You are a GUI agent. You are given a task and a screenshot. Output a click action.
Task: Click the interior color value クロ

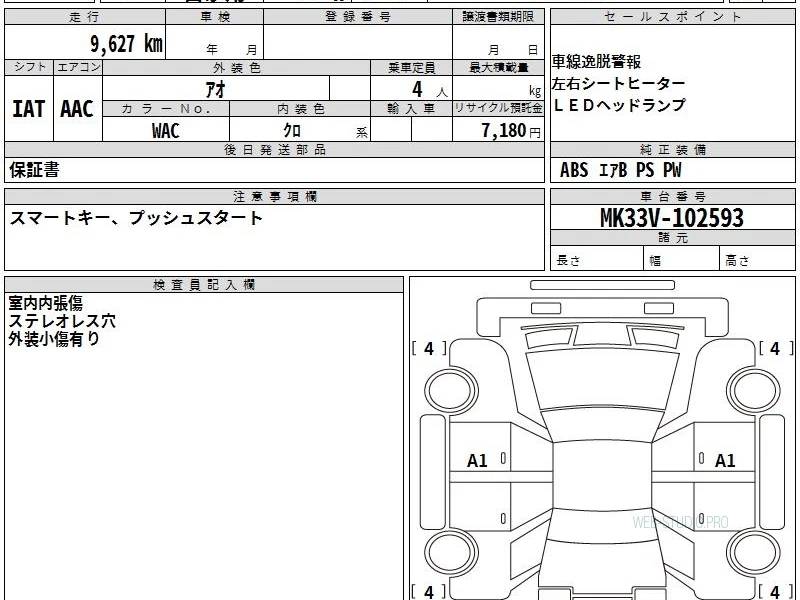[x=292, y=131]
